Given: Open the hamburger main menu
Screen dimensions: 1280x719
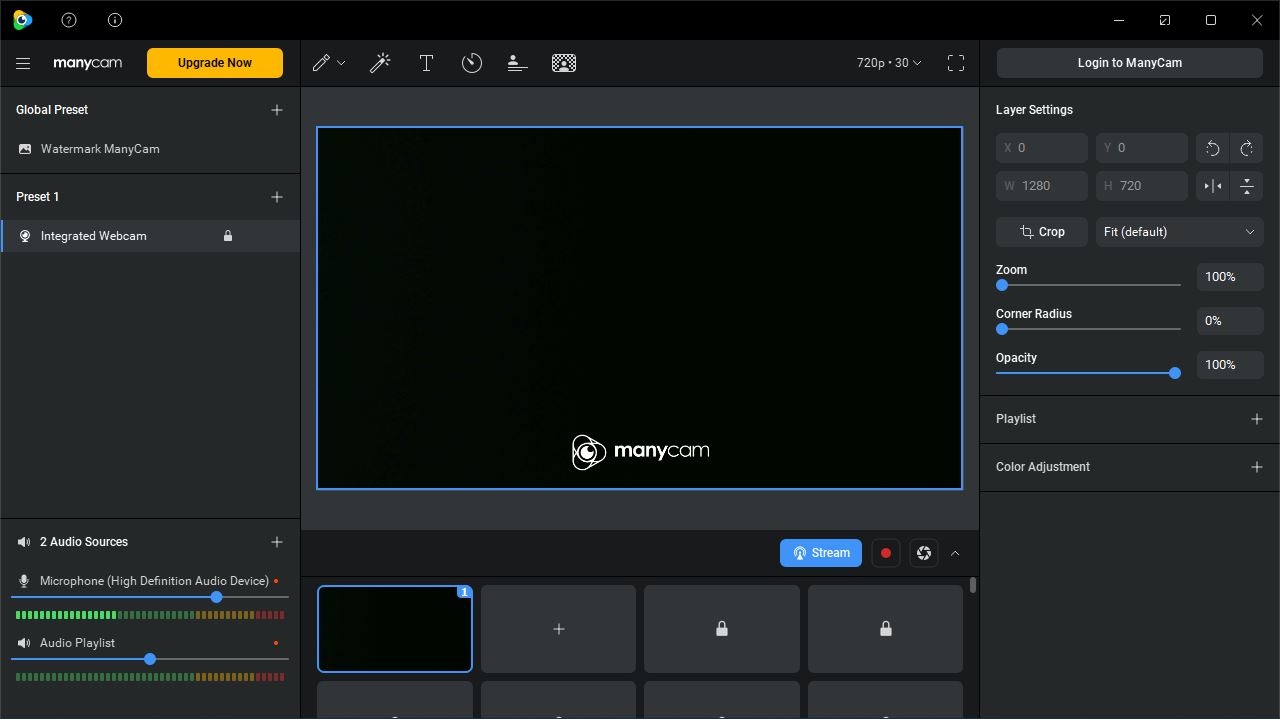Looking at the screenshot, I should pyautogui.click(x=23, y=63).
